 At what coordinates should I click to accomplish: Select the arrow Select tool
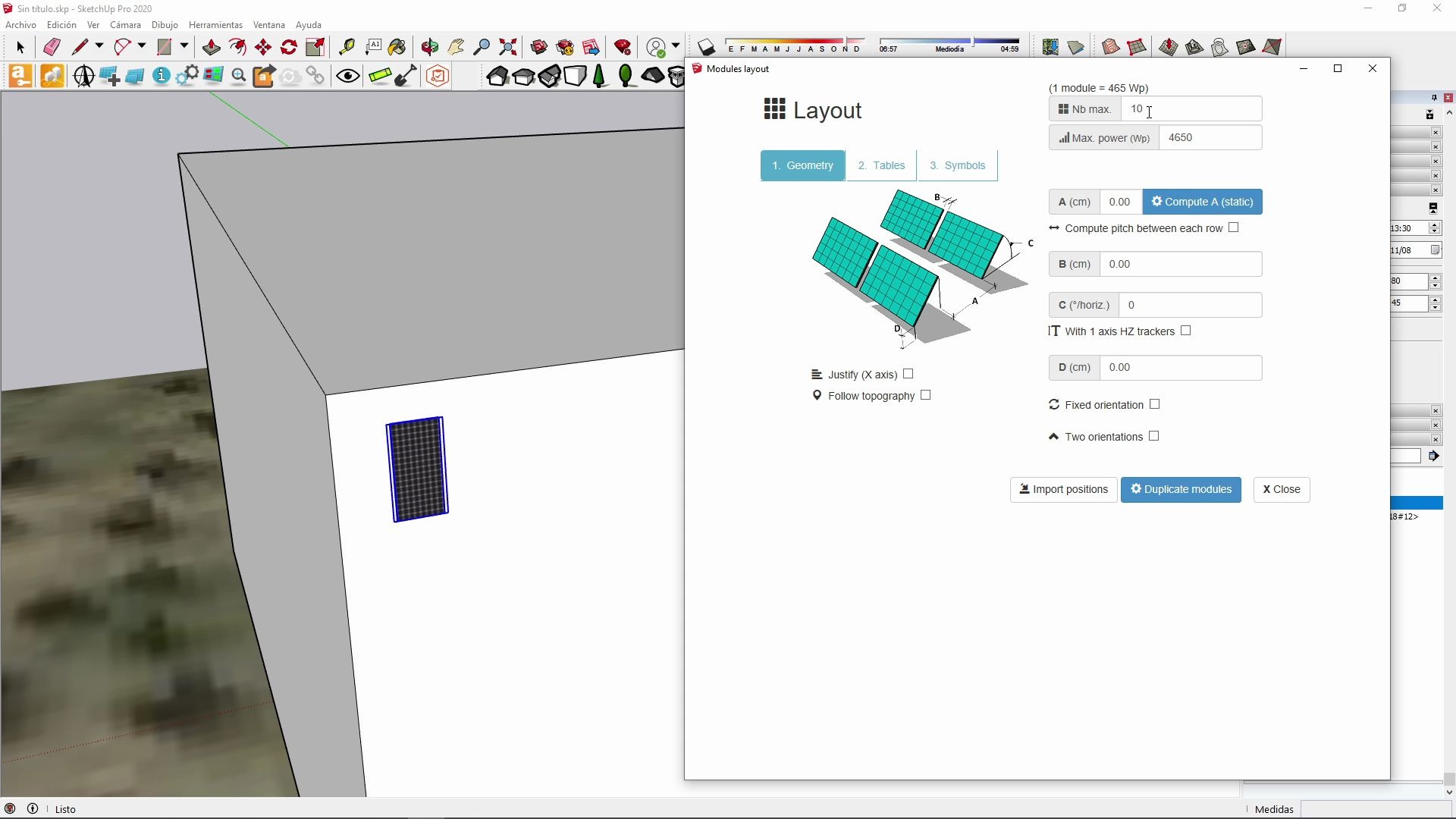(x=20, y=47)
